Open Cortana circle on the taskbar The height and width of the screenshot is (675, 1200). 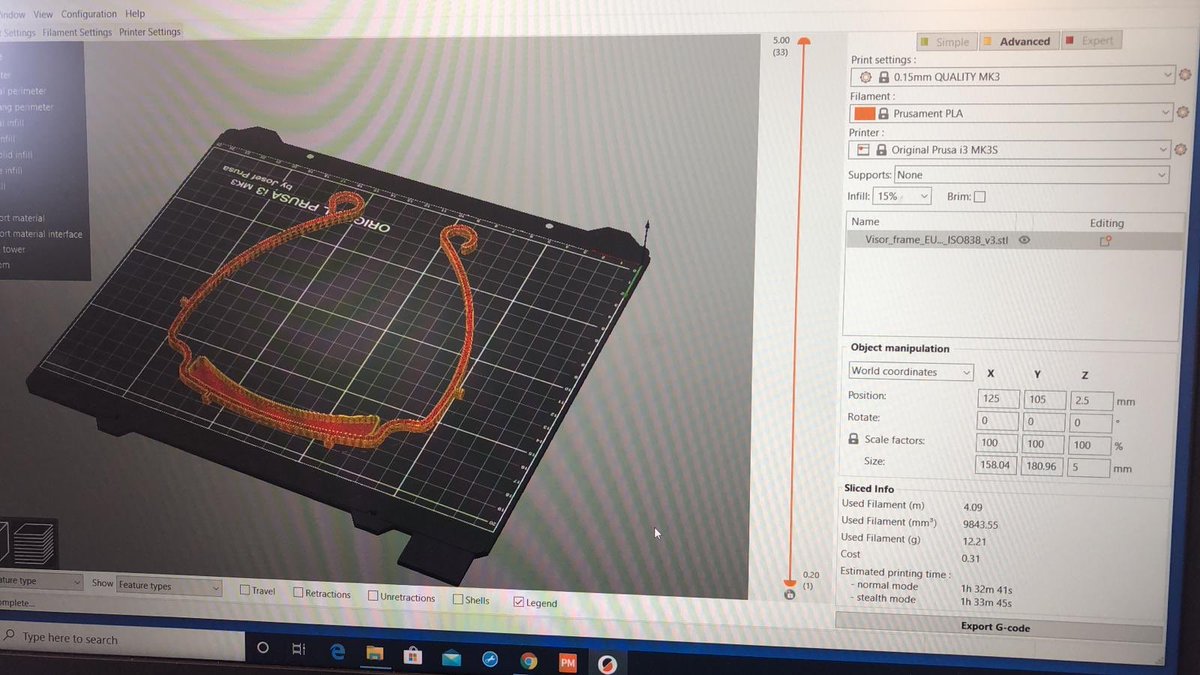click(x=263, y=648)
